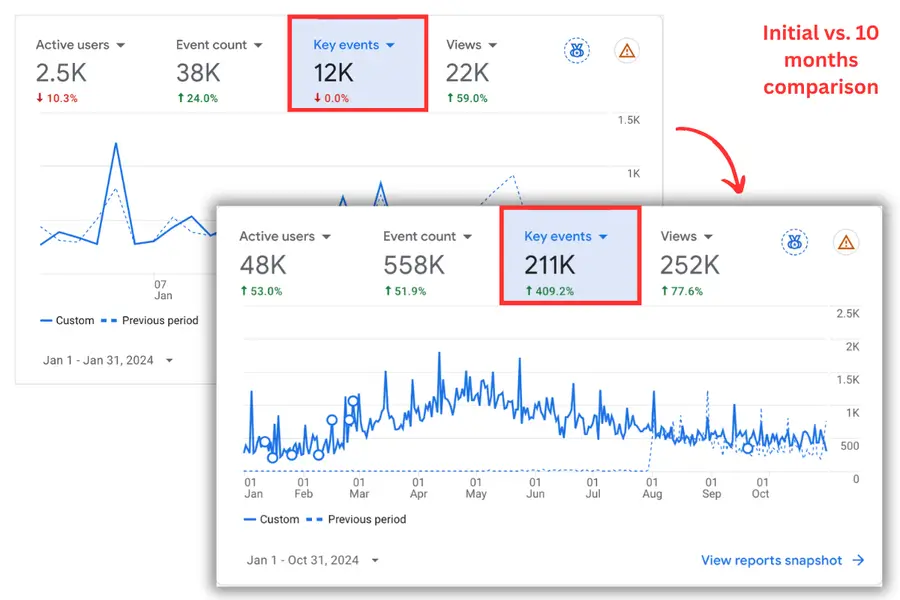Open the Event count dropdown on the October report
This screenshot has height=600, width=900.
427,236
